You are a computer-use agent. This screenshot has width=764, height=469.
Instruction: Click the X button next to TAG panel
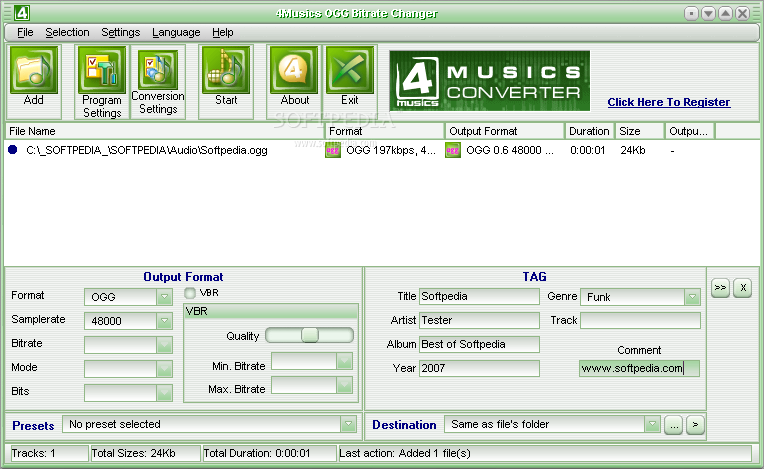743,288
